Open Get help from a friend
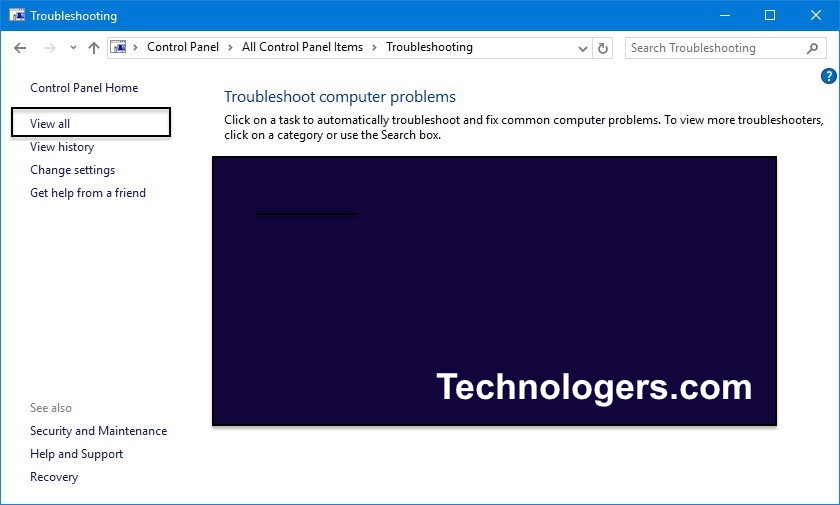Viewport: 840px width, 505px height. tap(88, 193)
